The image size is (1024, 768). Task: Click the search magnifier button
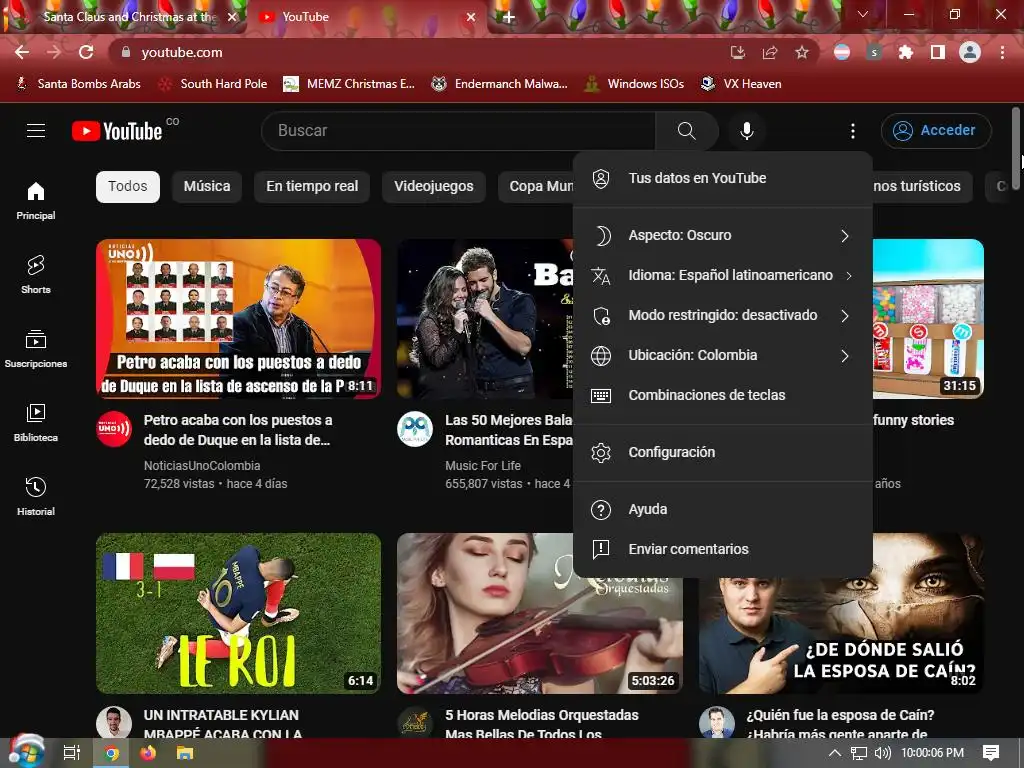tap(686, 131)
